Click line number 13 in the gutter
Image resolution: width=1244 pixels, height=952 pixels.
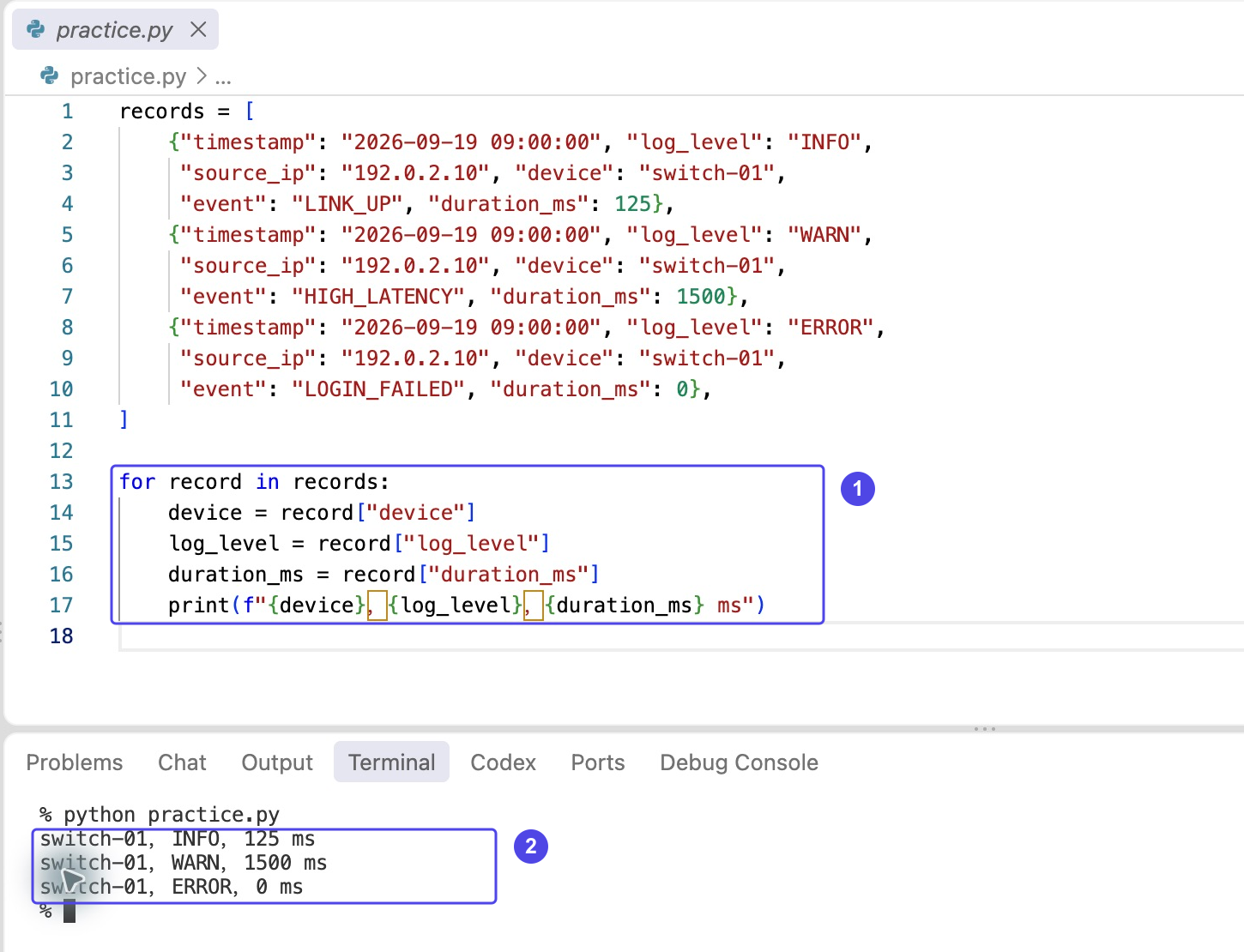61,482
